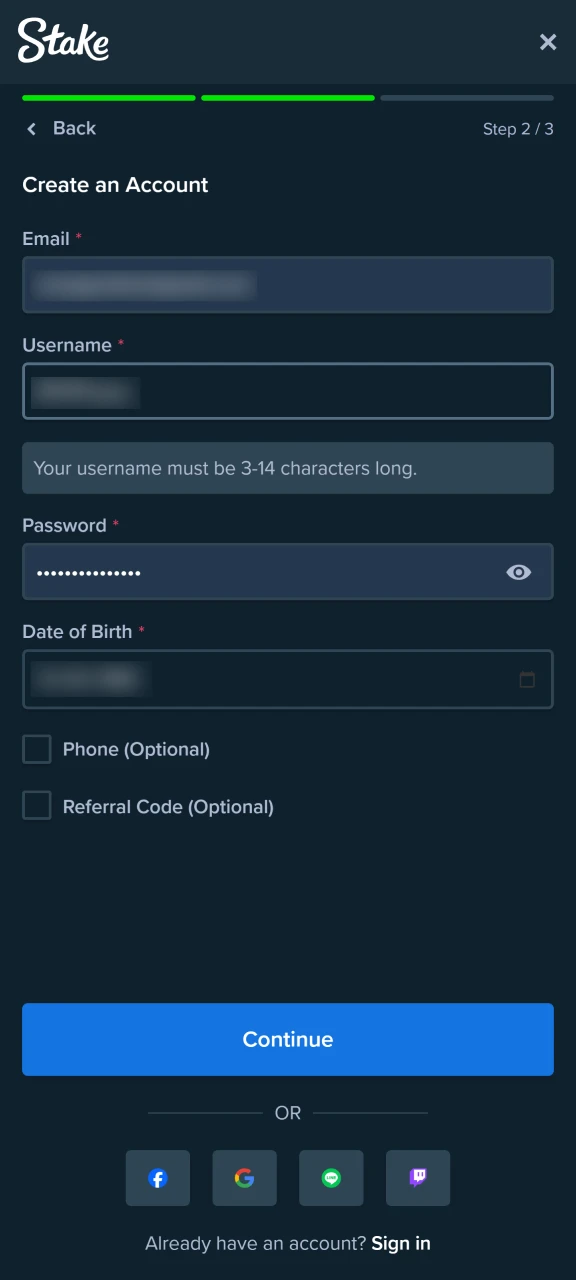
Task: Click inside the Username input field
Action: [x=288, y=391]
